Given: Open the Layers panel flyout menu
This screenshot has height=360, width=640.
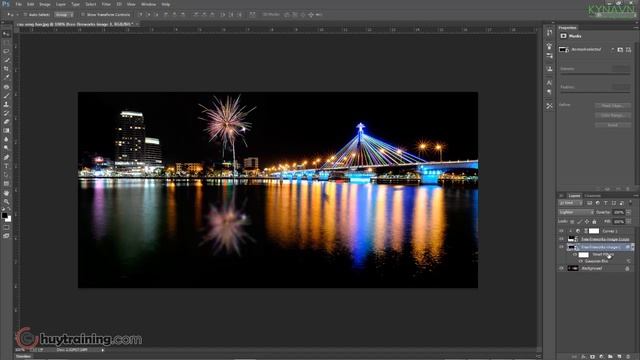Looking at the screenshot, I should coord(635,196).
